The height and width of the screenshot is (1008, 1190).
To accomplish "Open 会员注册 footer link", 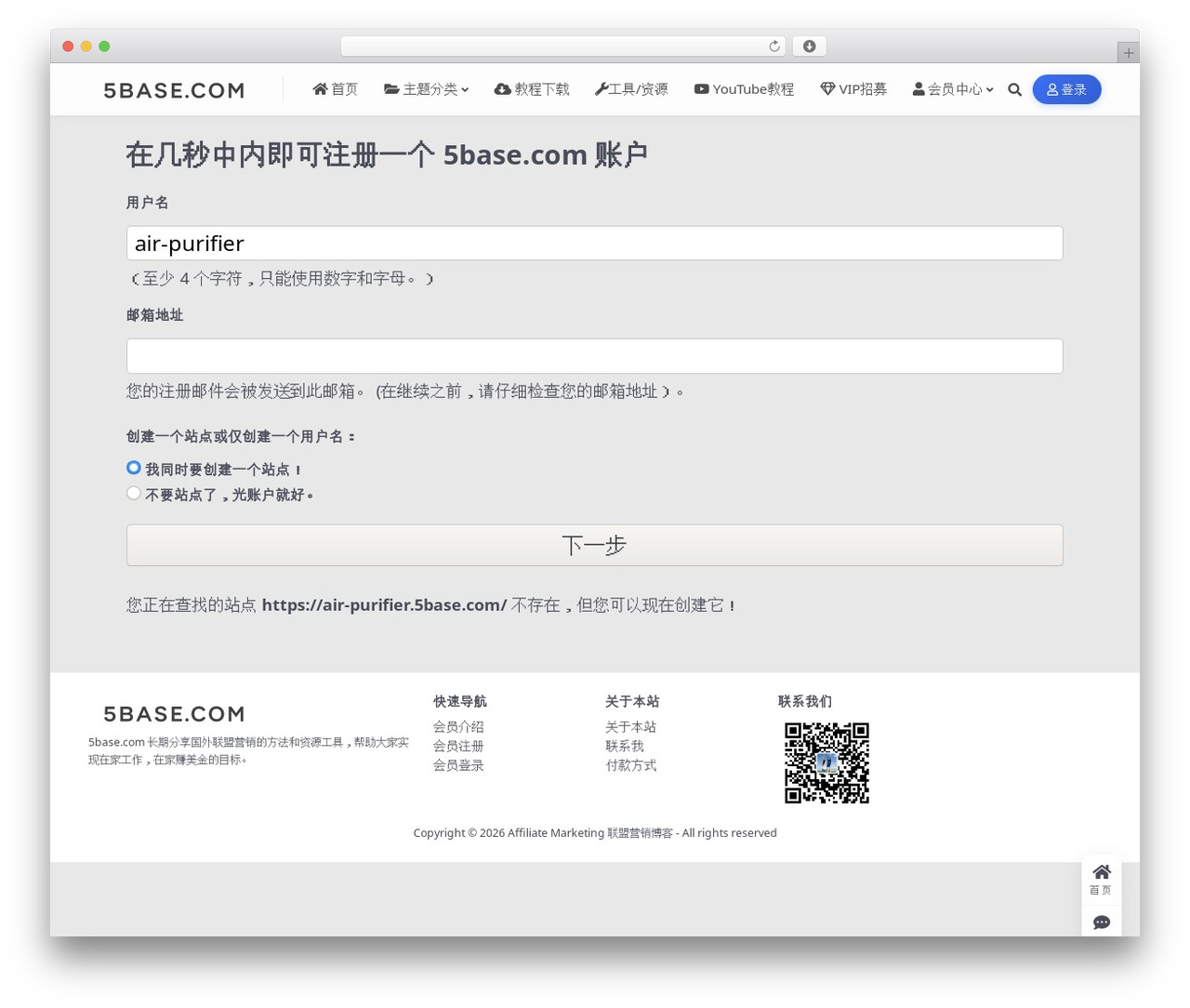I will click(x=458, y=747).
